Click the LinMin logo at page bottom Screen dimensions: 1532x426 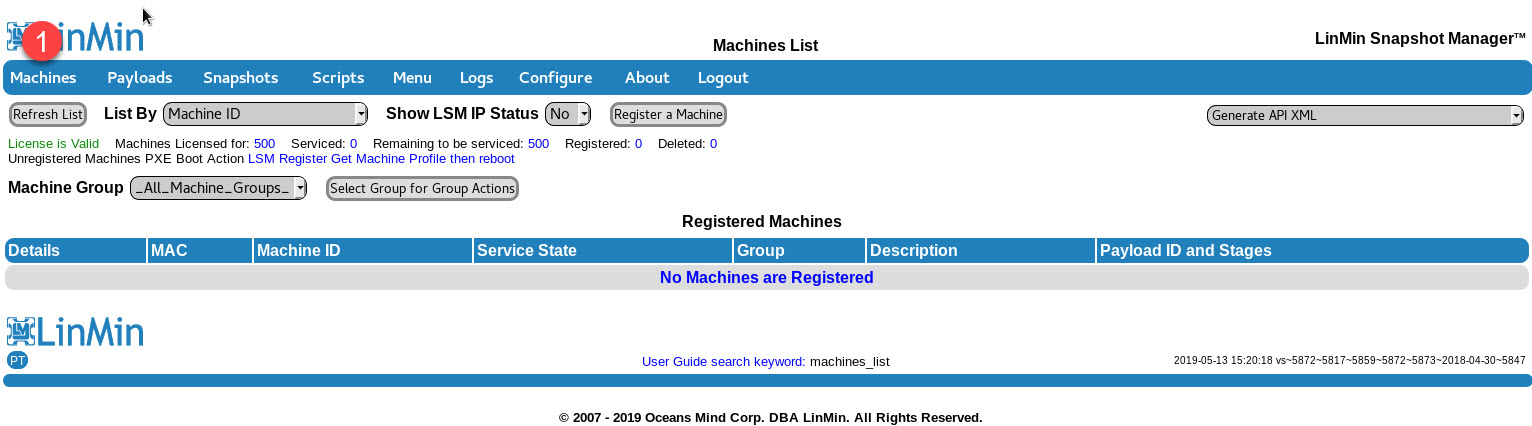pyautogui.click(x=76, y=331)
